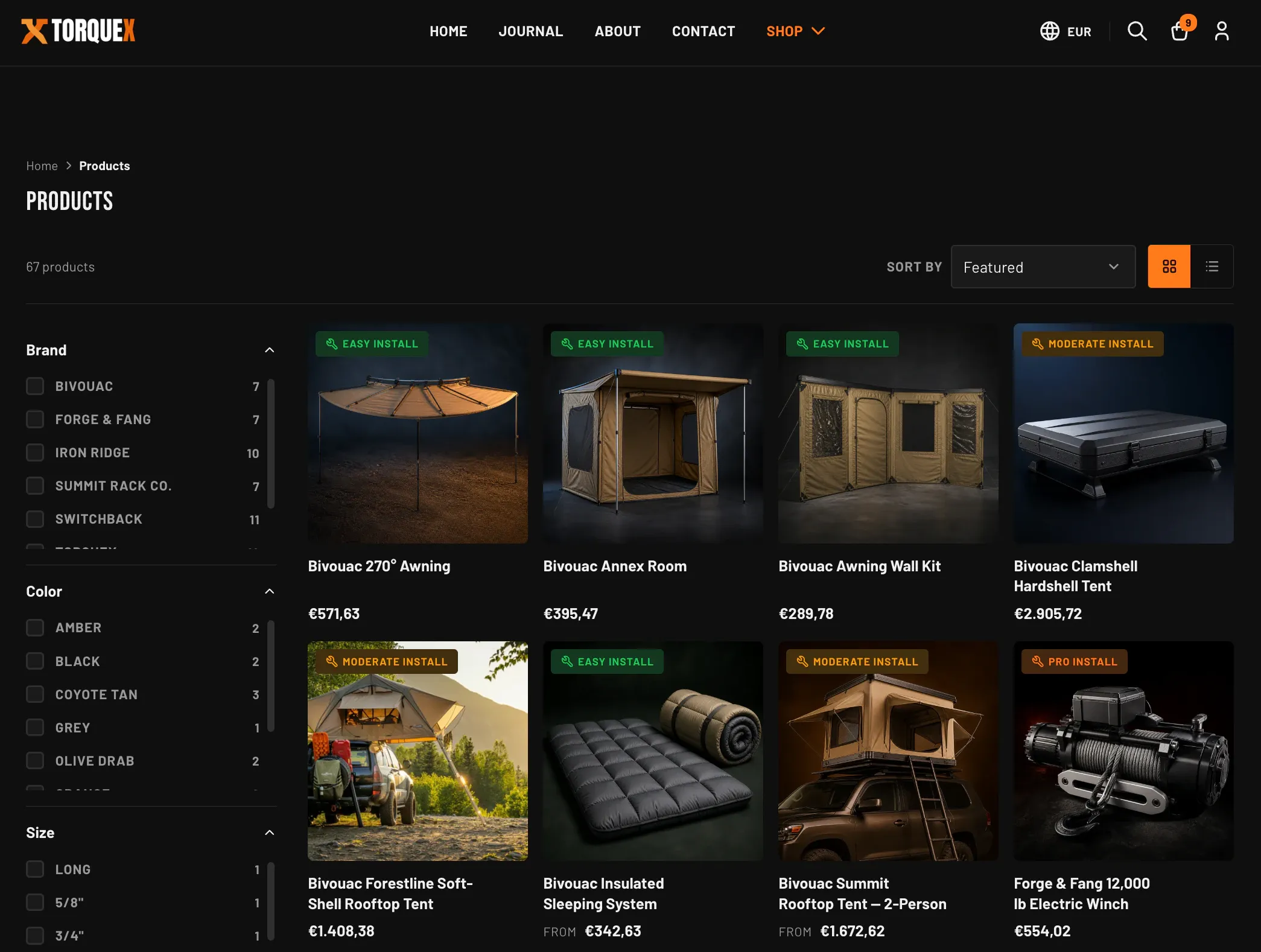Viewport: 1261px width, 952px height.
Task: Open Bivouac Insulated Sleeping System title
Action: (x=603, y=893)
